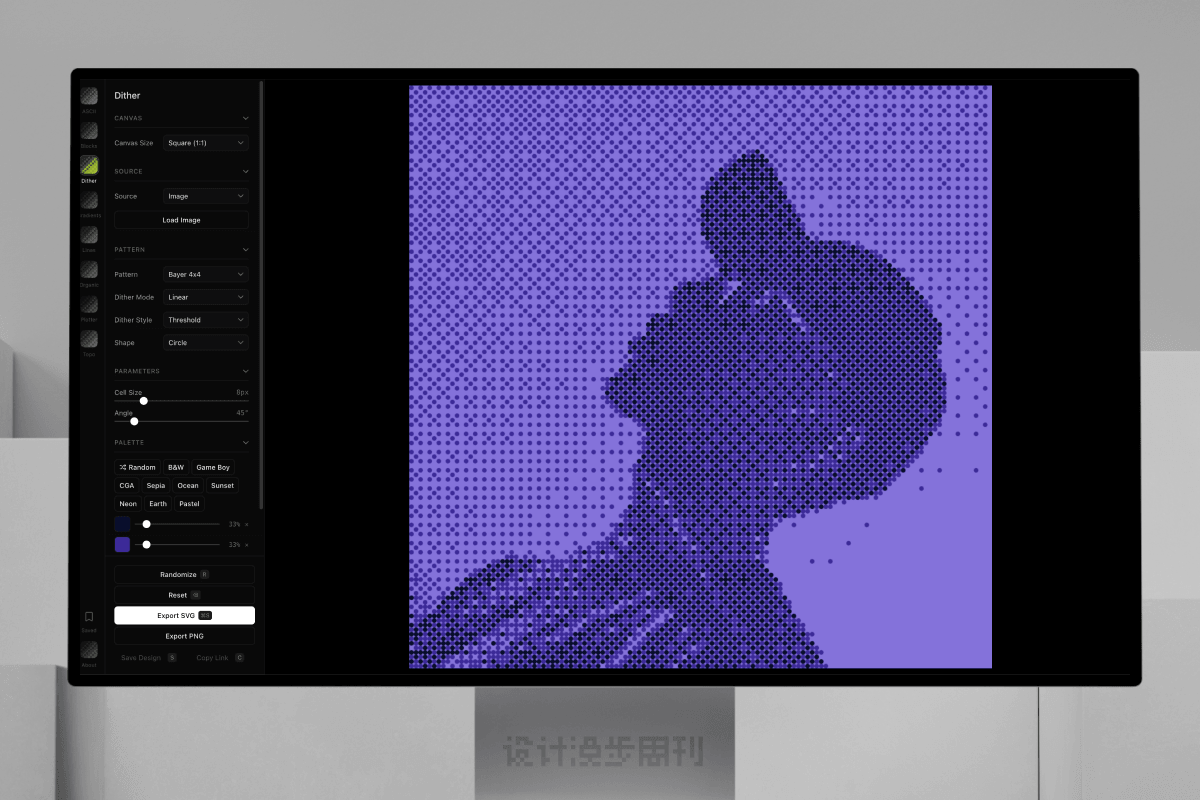Open the Lines generator icon
Image resolution: width=1200 pixels, height=800 pixels.
[89, 235]
